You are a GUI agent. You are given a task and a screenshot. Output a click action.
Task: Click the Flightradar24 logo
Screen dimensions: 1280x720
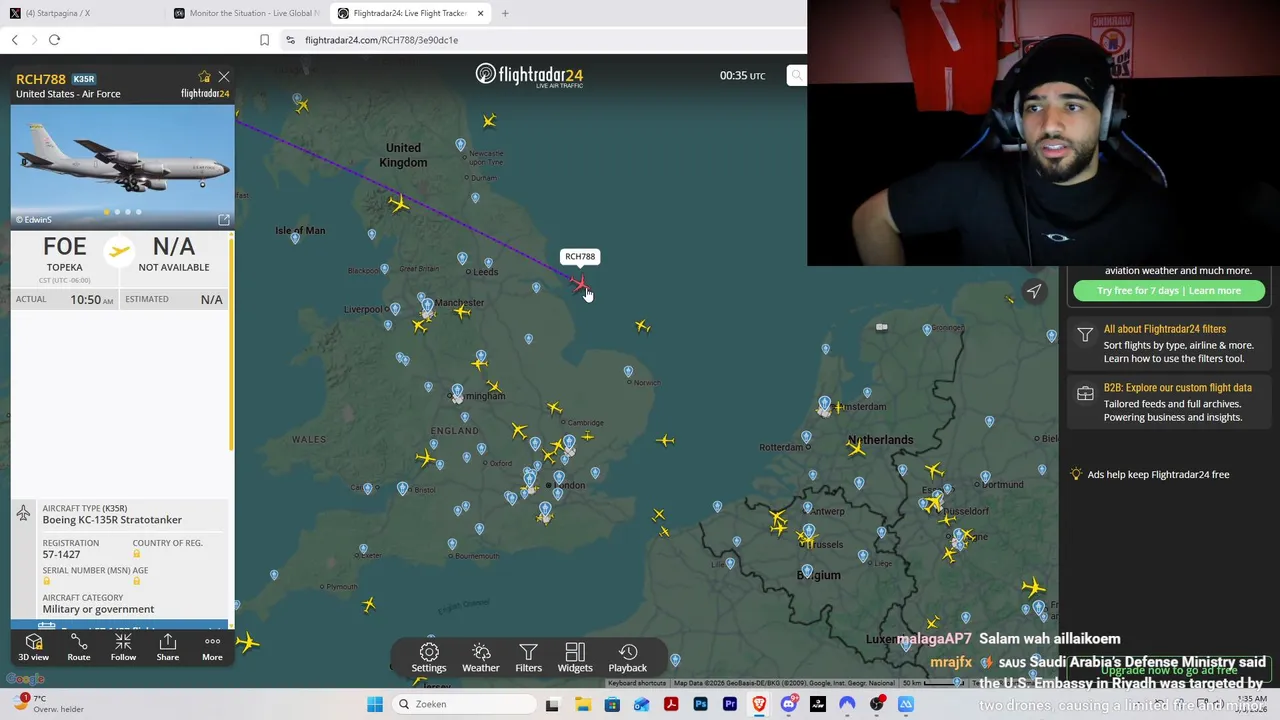tap(529, 75)
